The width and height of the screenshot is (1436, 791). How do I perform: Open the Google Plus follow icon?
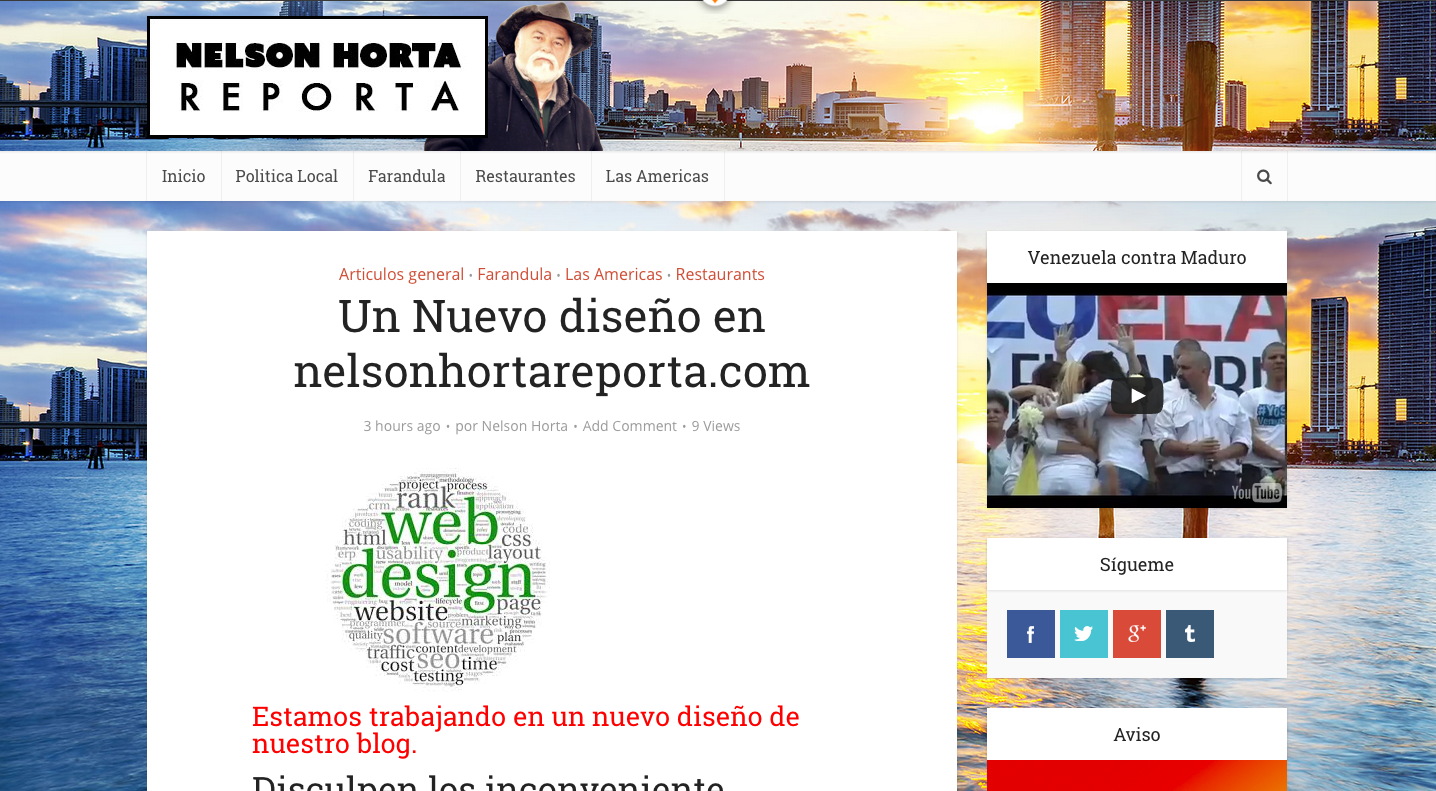(1137, 634)
